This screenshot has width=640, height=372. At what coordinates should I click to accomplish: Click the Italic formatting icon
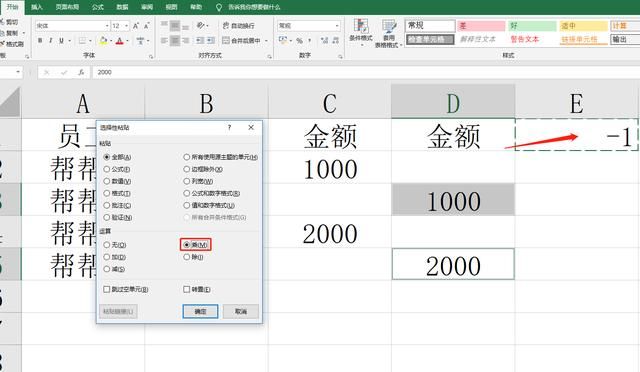(x=51, y=40)
